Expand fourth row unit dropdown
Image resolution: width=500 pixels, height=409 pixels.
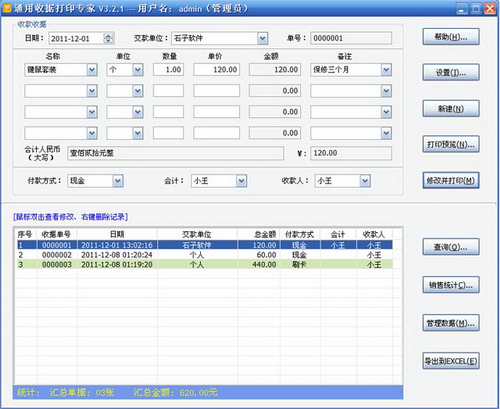138,133
